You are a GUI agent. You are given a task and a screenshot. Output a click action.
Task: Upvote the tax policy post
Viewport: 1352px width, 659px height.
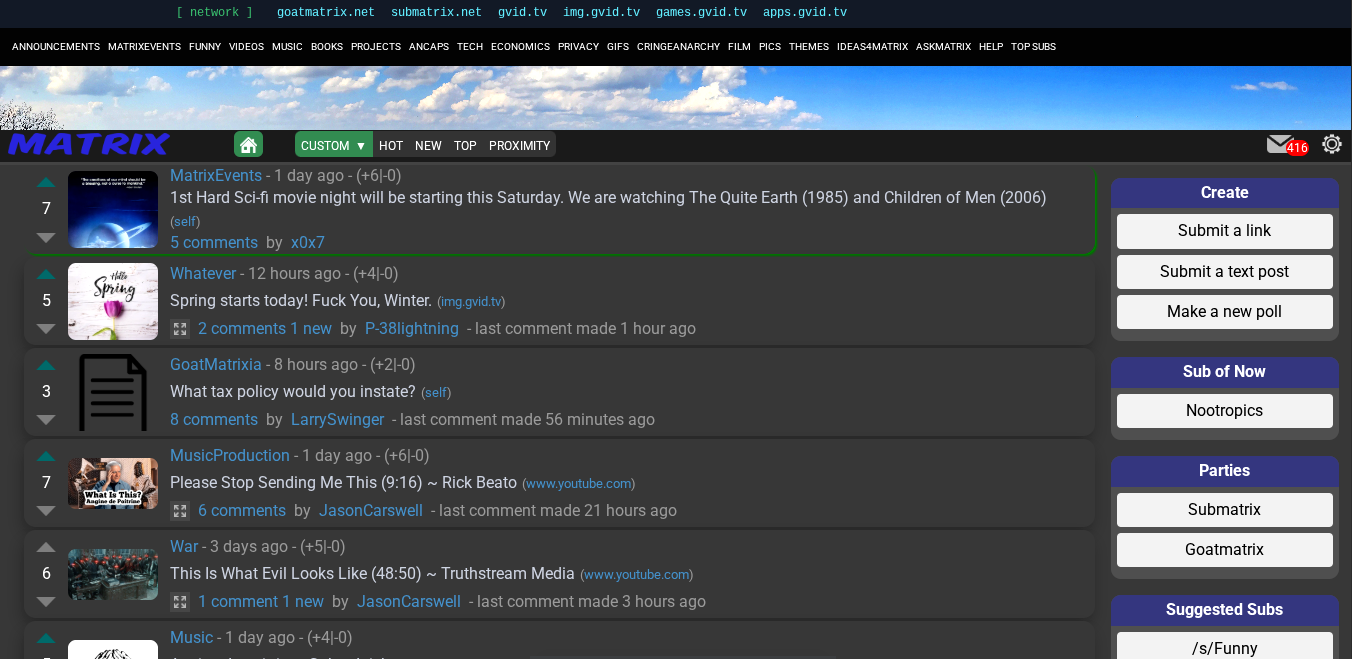click(46, 365)
